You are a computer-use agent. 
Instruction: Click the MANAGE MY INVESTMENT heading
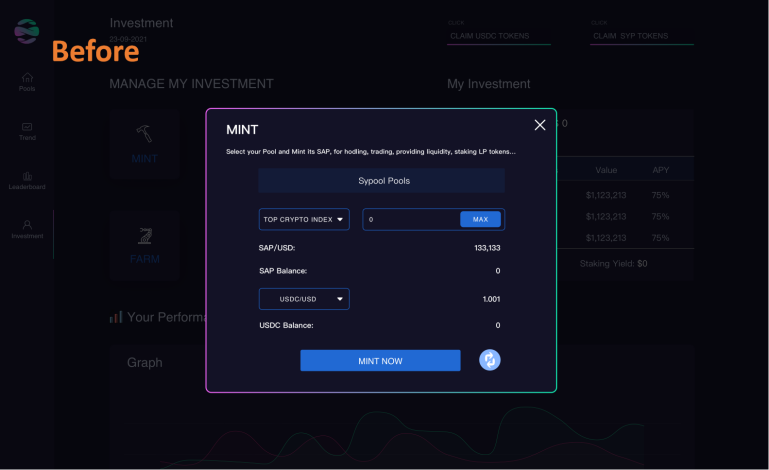click(x=191, y=84)
